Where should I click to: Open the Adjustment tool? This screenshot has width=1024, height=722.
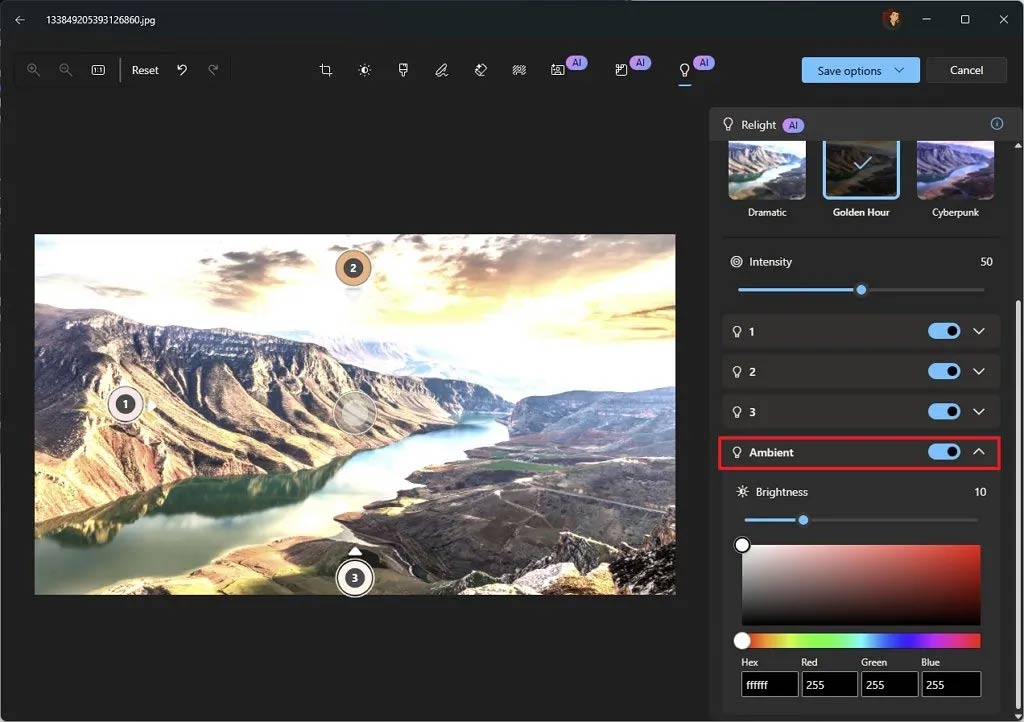click(x=364, y=70)
